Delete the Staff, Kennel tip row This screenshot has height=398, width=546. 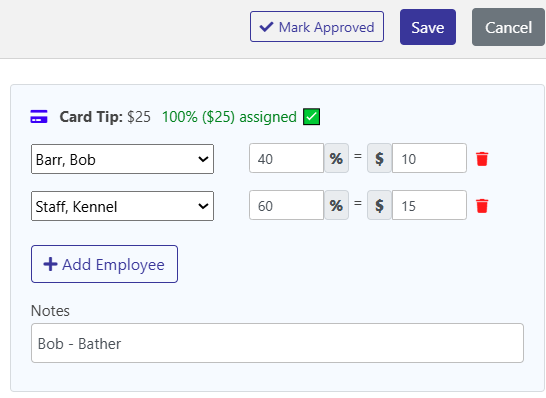(x=482, y=206)
